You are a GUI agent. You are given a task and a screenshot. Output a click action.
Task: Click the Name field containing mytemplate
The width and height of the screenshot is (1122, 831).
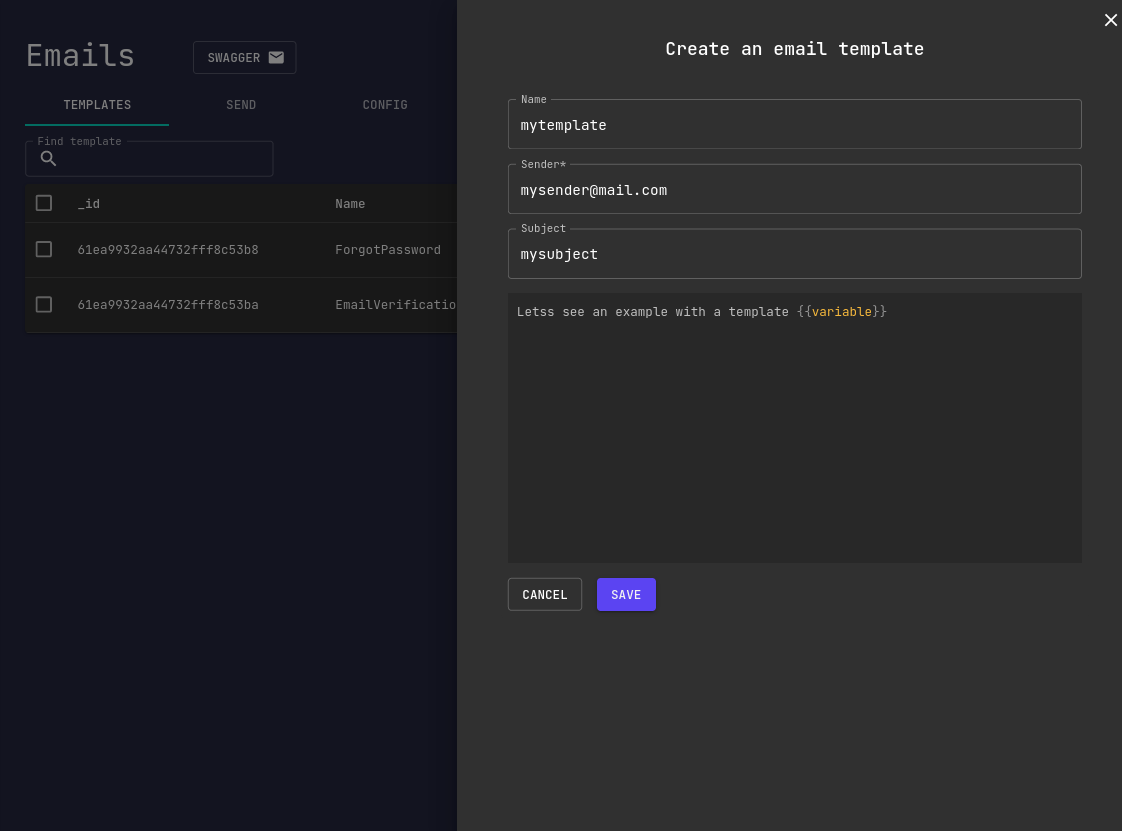[794, 125]
